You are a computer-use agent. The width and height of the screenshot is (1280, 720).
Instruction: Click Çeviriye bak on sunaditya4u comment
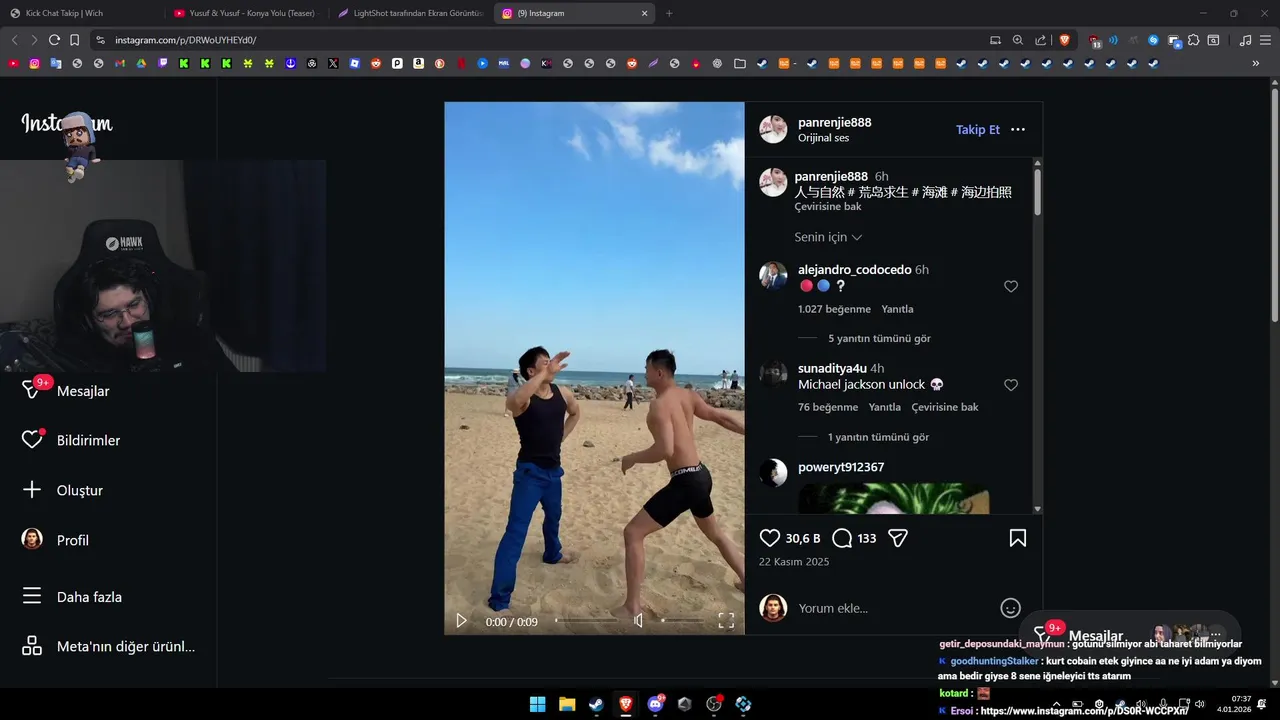coord(945,407)
